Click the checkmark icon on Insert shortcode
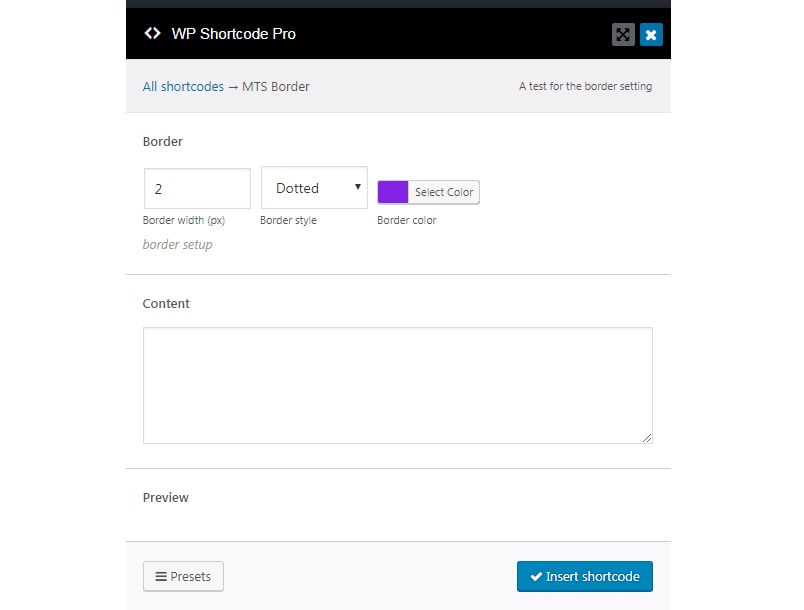The width and height of the screenshot is (804, 610). 536,577
